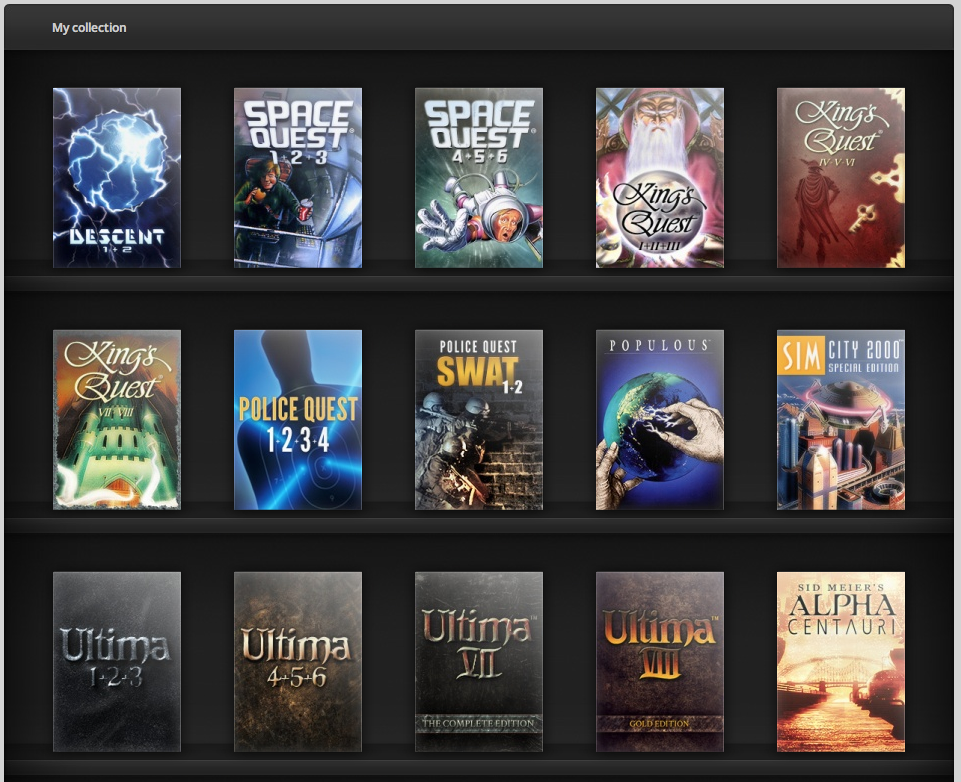Click the My collection heading
Viewport: 961px width, 782px height.
coord(89,28)
